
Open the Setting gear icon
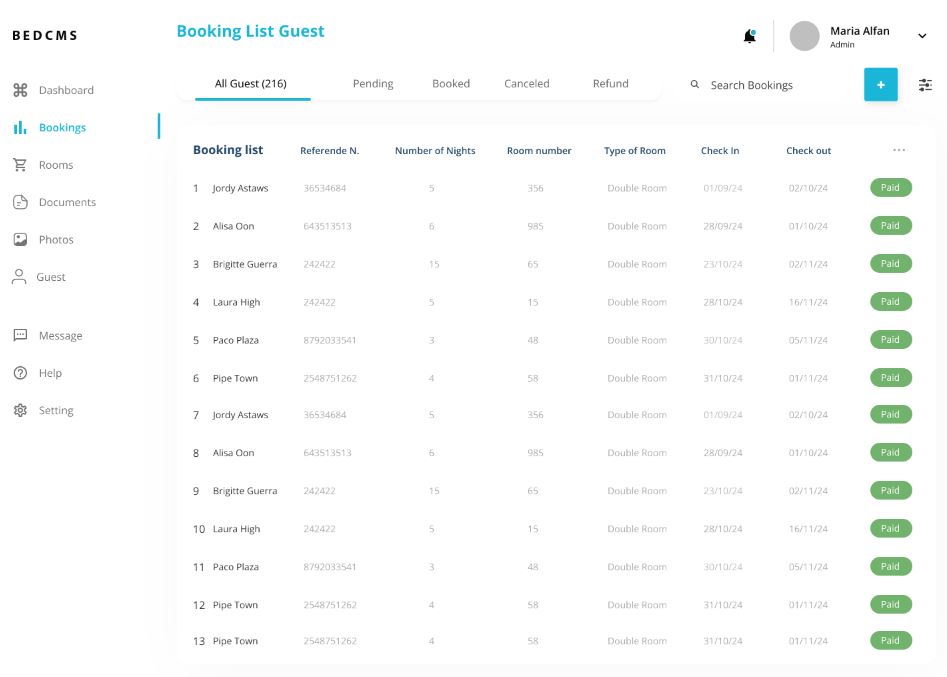coord(20,411)
